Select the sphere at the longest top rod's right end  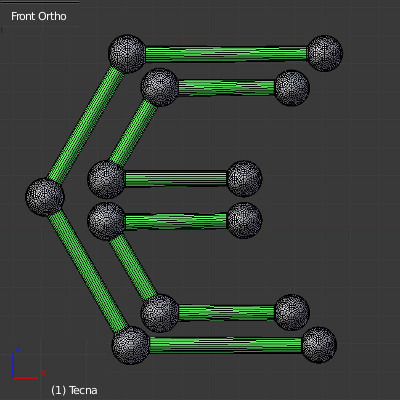tap(325, 53)
